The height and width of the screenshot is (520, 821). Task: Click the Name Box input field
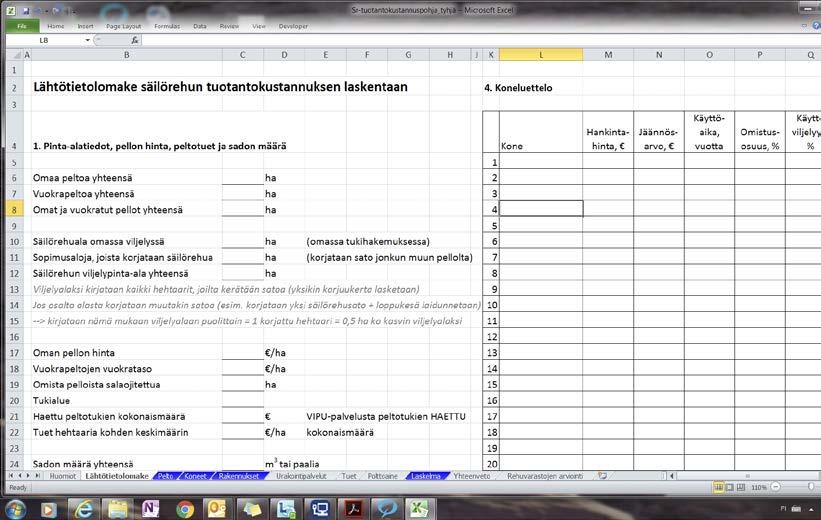46,40
